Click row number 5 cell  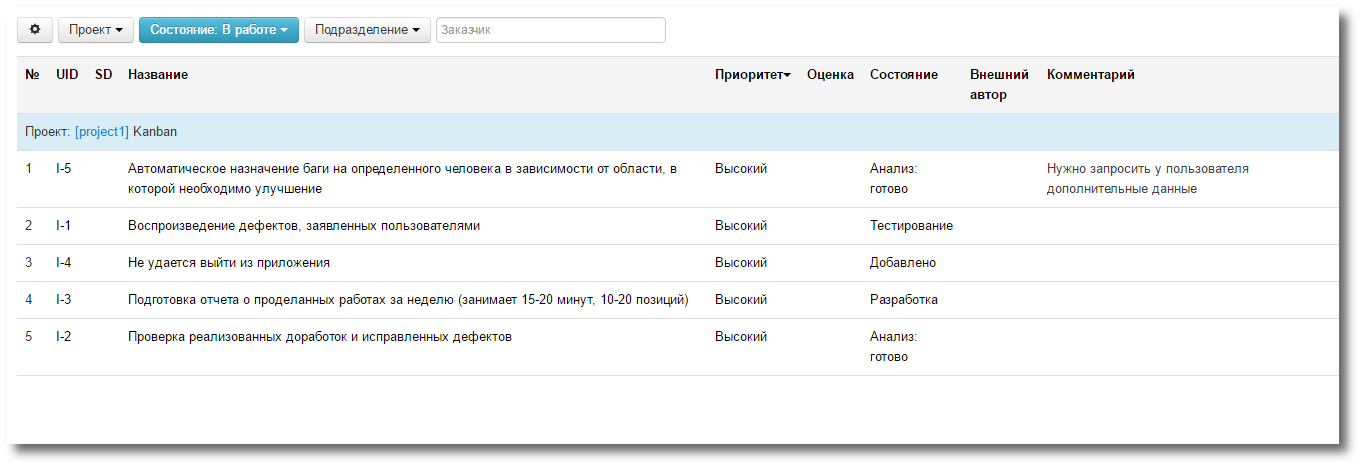tap(29, 337)
